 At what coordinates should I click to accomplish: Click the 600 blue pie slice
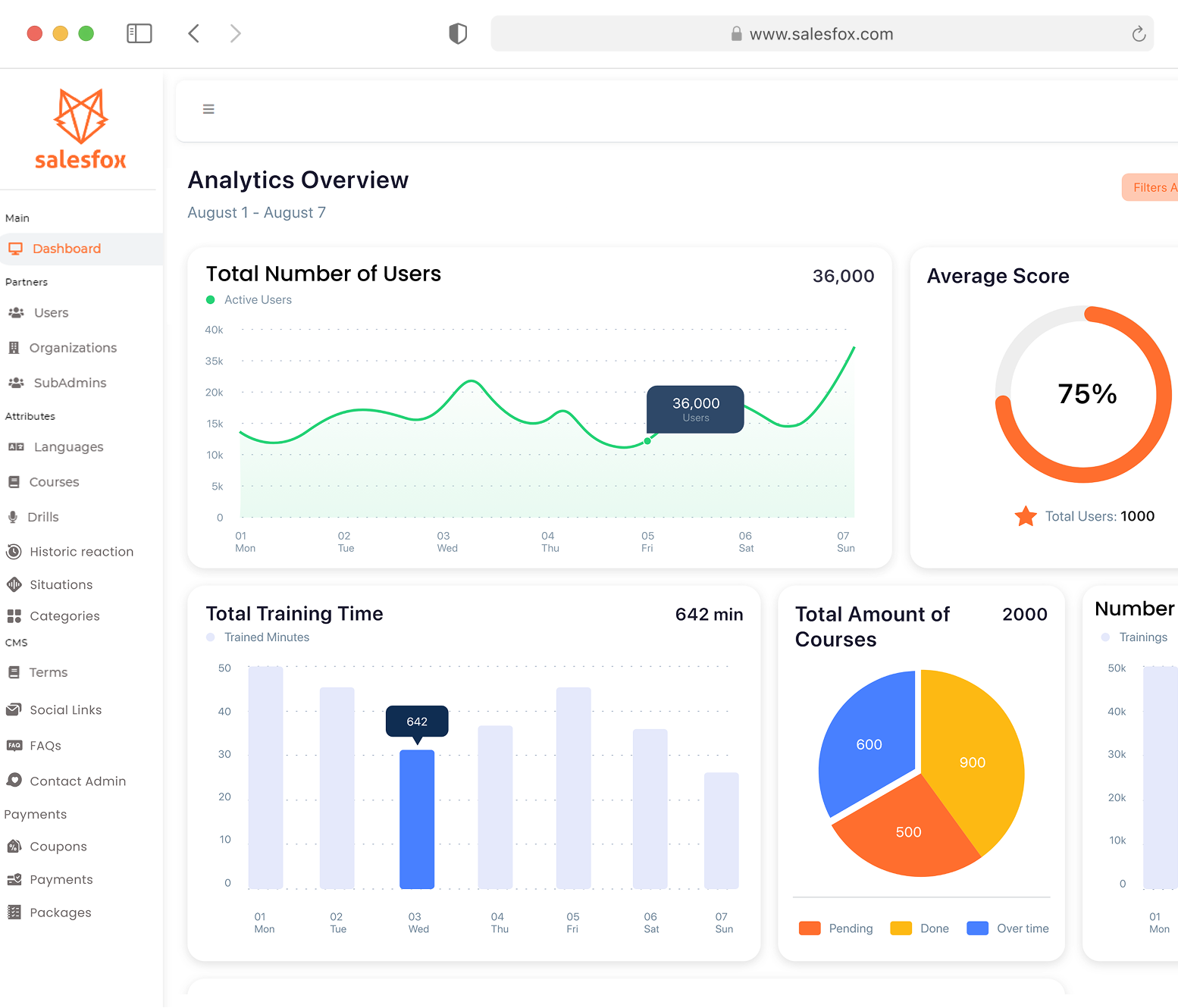(x=869, y=744)
